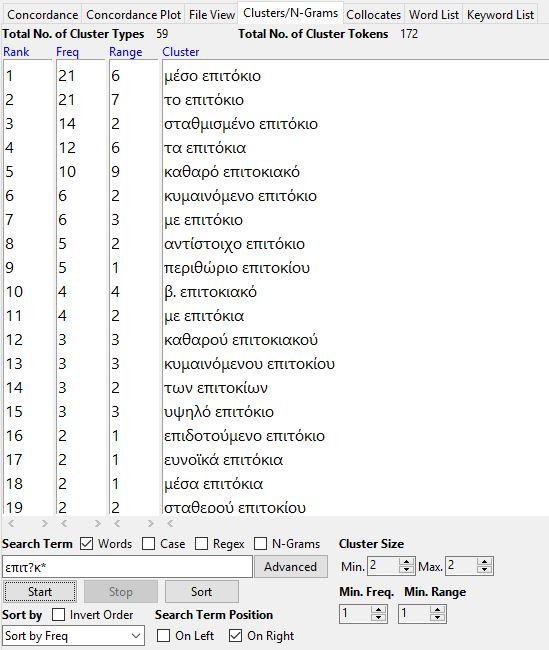Select the Clusters/N-Grams tab
This screenshot has width=549, height=650.
290,13
